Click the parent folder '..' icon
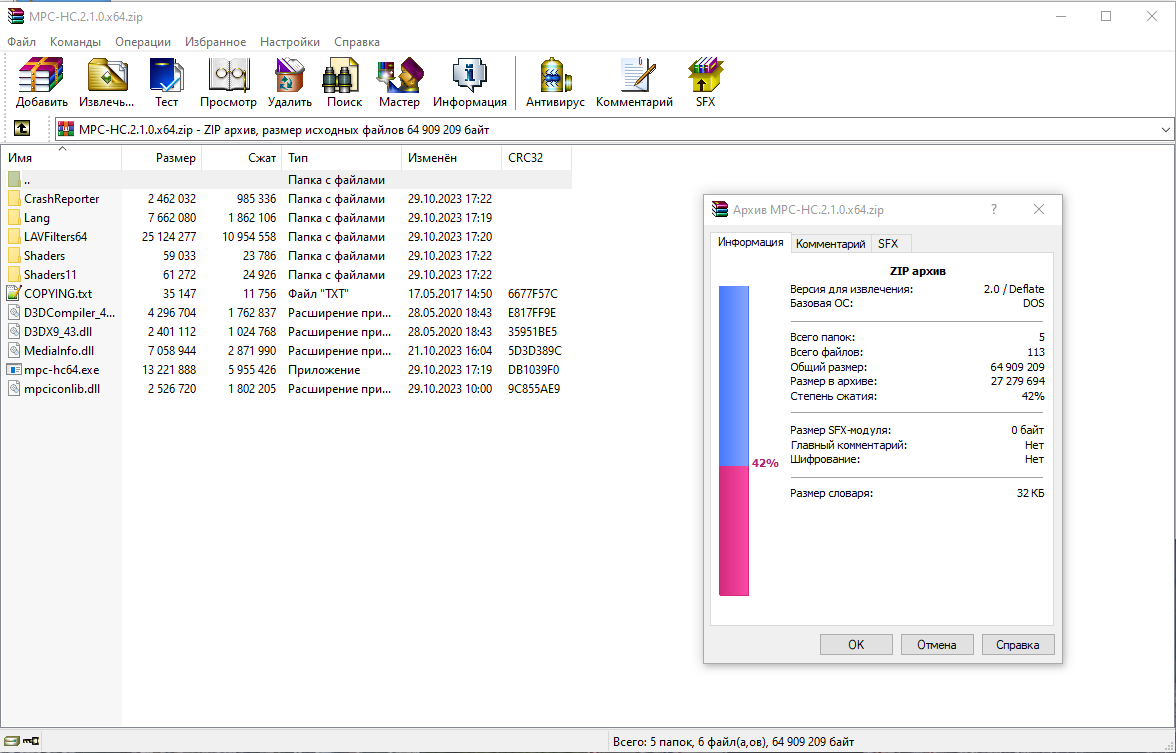The height and width of the screenshot is (753, 1176). tap(14, 180)
